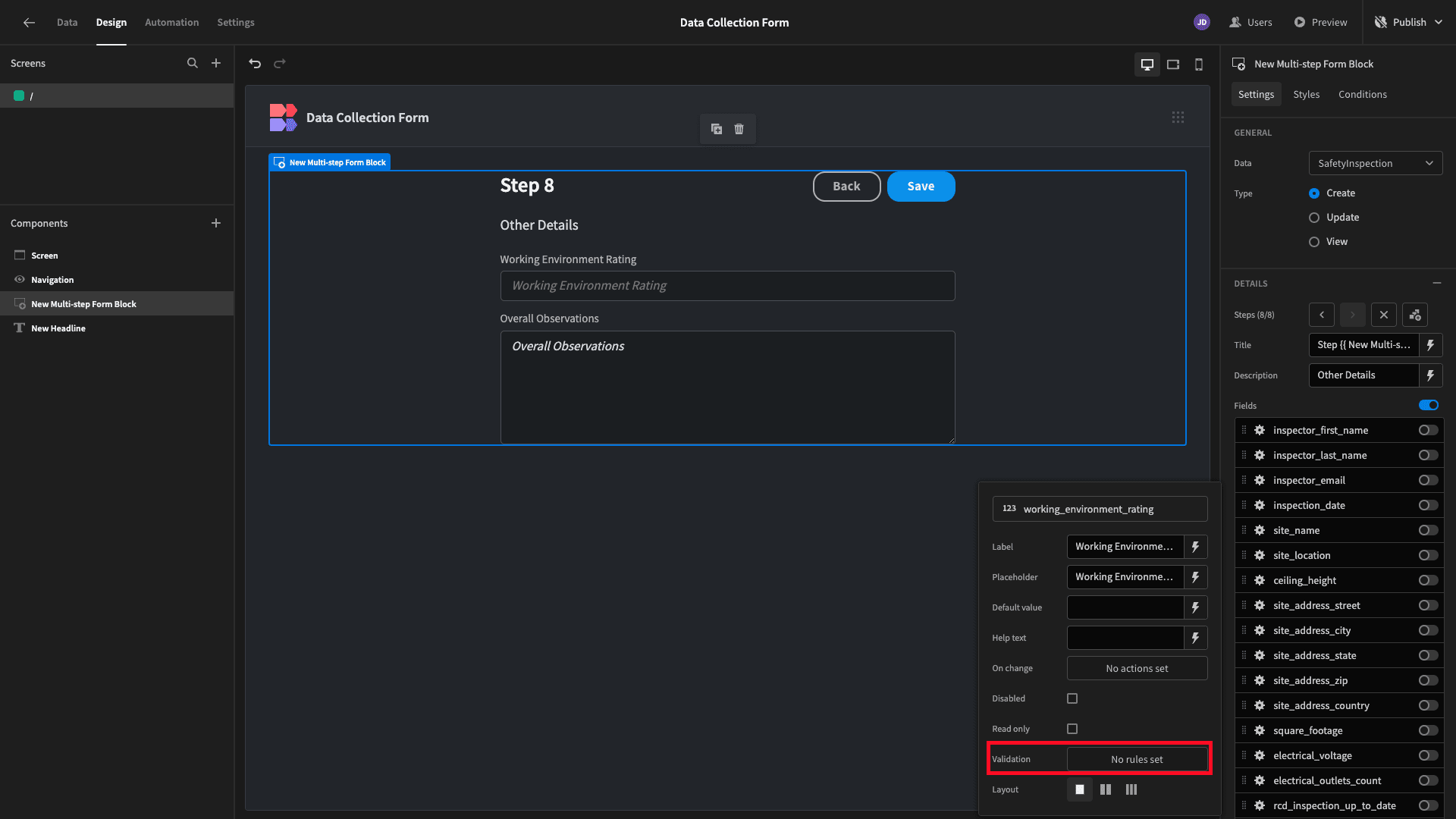Screen dimensions: 1456x819
Task: Open bindings for Description lightning icon
Action: click(x=1430, y=375)
